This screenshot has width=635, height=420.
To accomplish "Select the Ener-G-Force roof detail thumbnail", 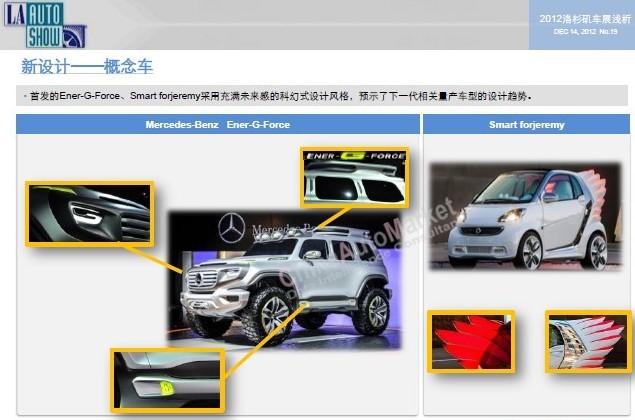I will (355, 177).
